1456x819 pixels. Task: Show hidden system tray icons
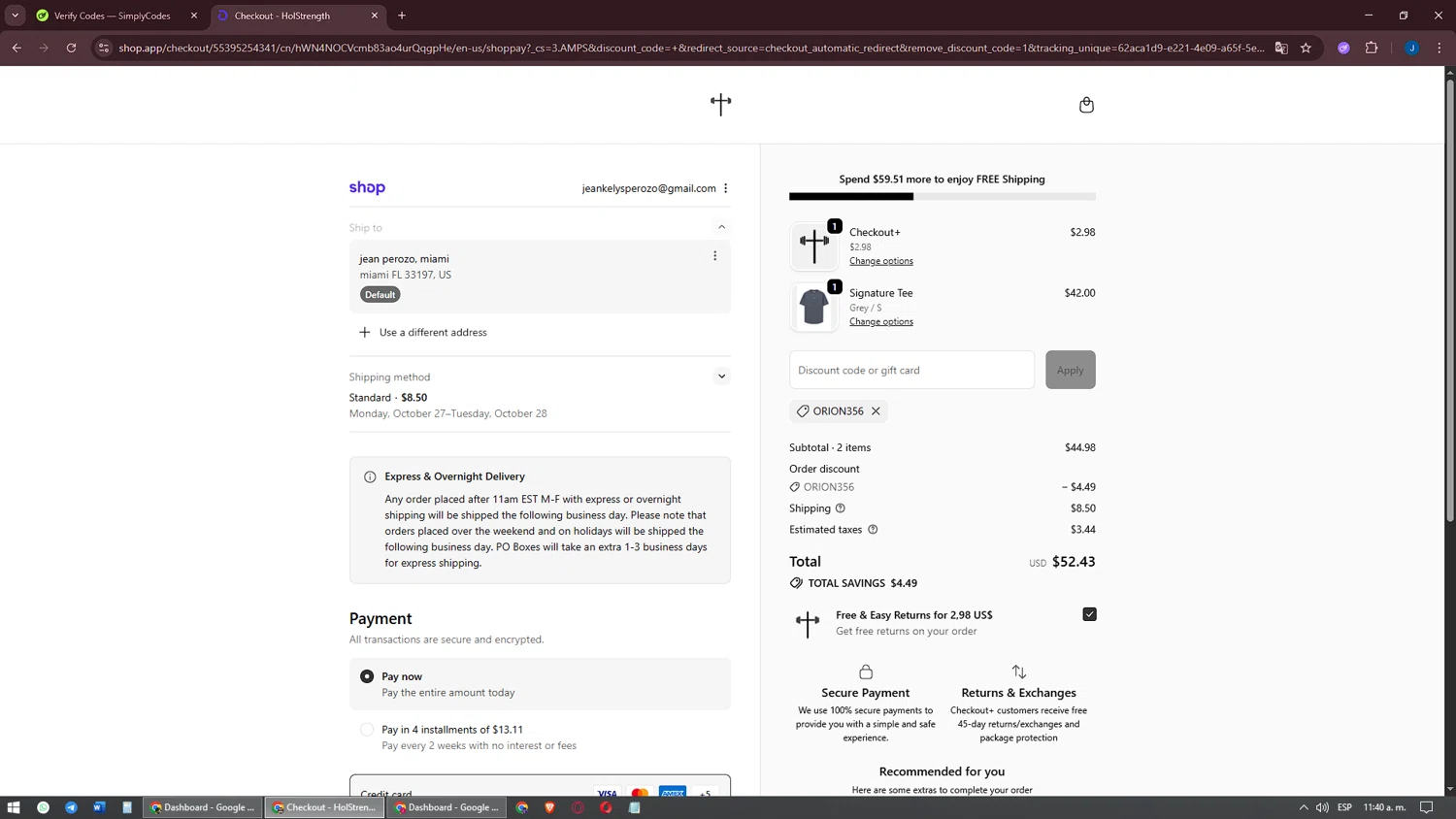(x=1304, y=807)
